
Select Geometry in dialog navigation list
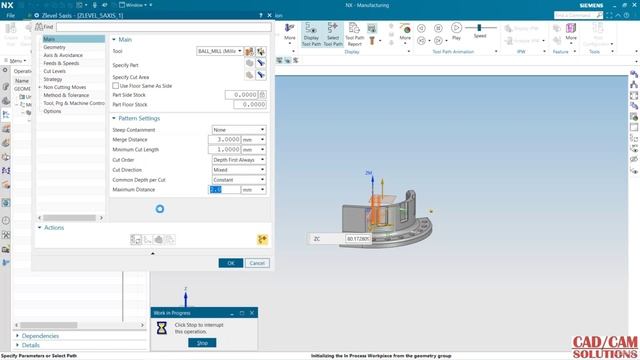tap(54, 47)
